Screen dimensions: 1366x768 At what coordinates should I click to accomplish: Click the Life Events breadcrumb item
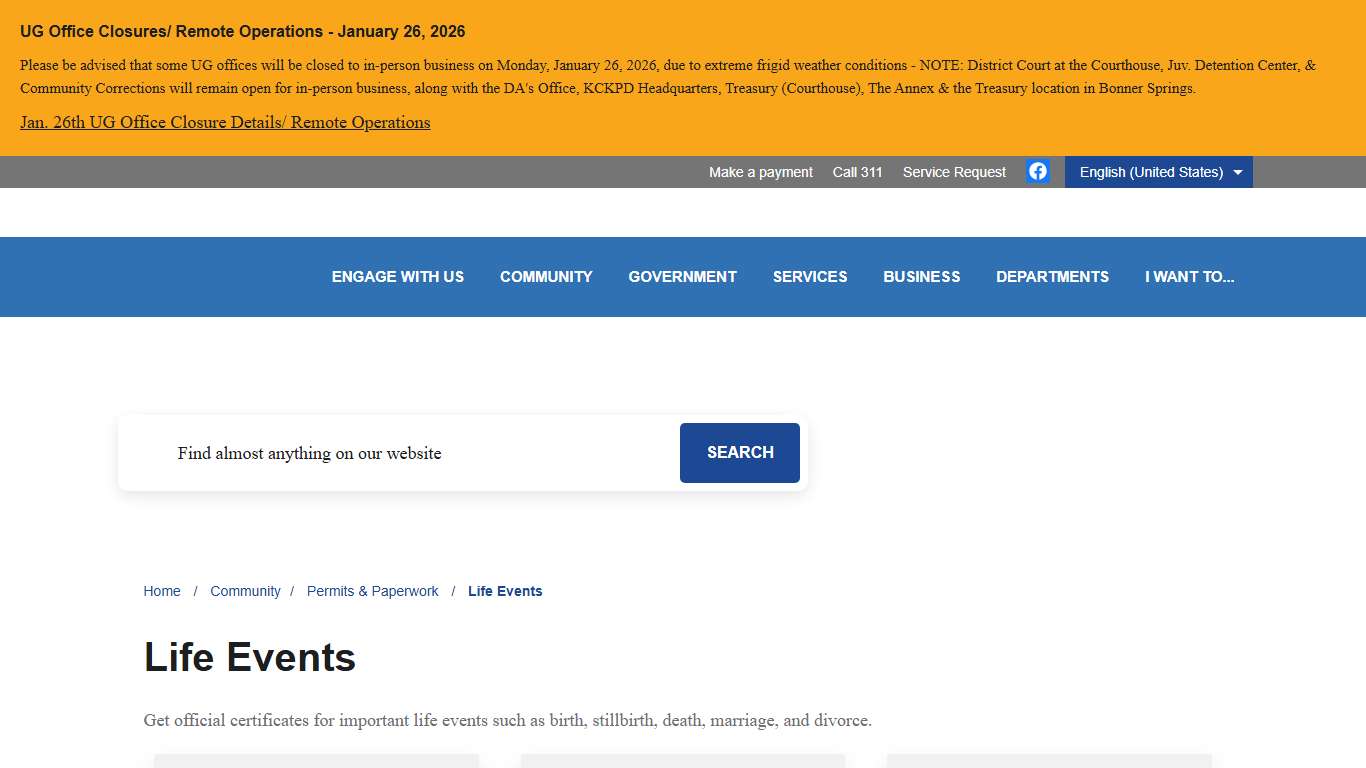[505, 591]
